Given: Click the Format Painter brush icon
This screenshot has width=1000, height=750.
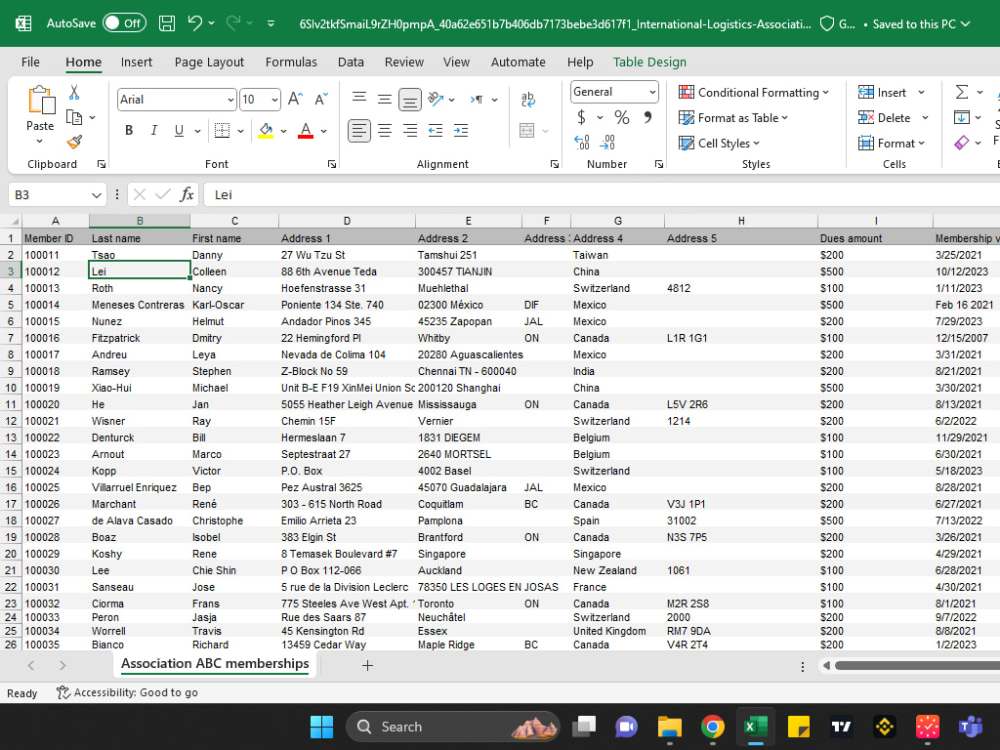Looking at the screenshot, I should (x=74, y=142).
